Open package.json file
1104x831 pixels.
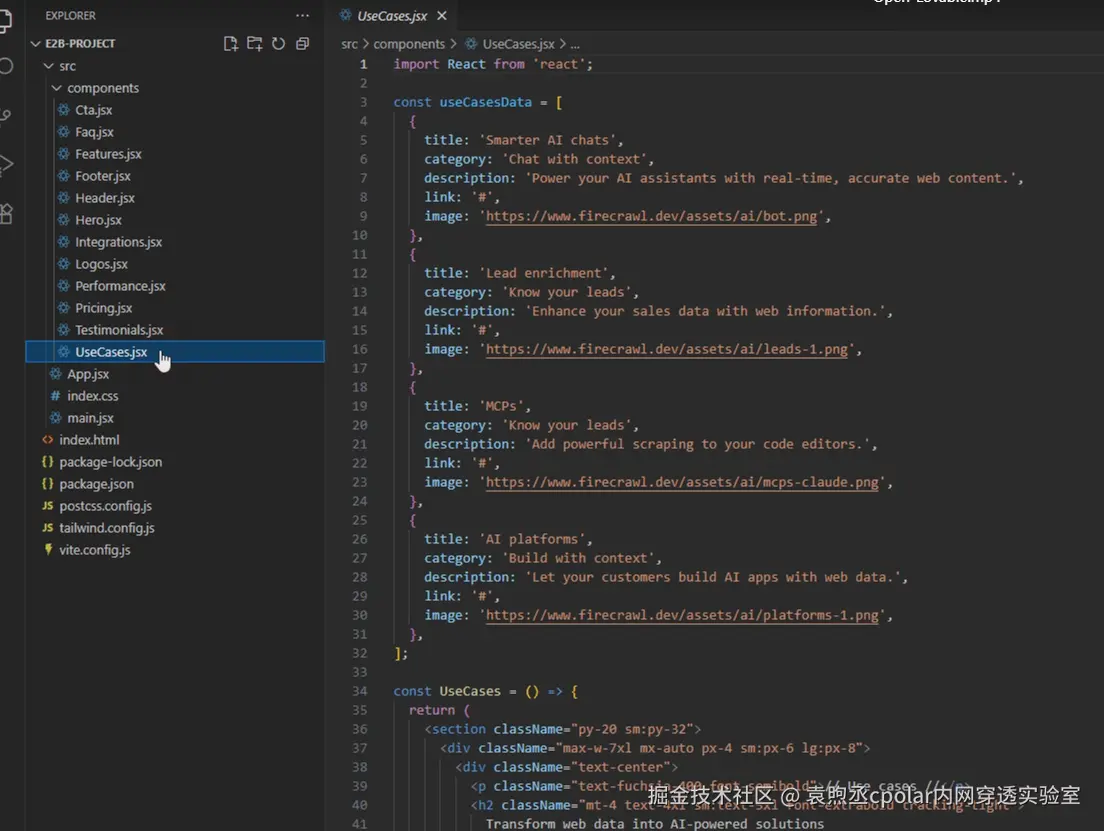point(96,484)
